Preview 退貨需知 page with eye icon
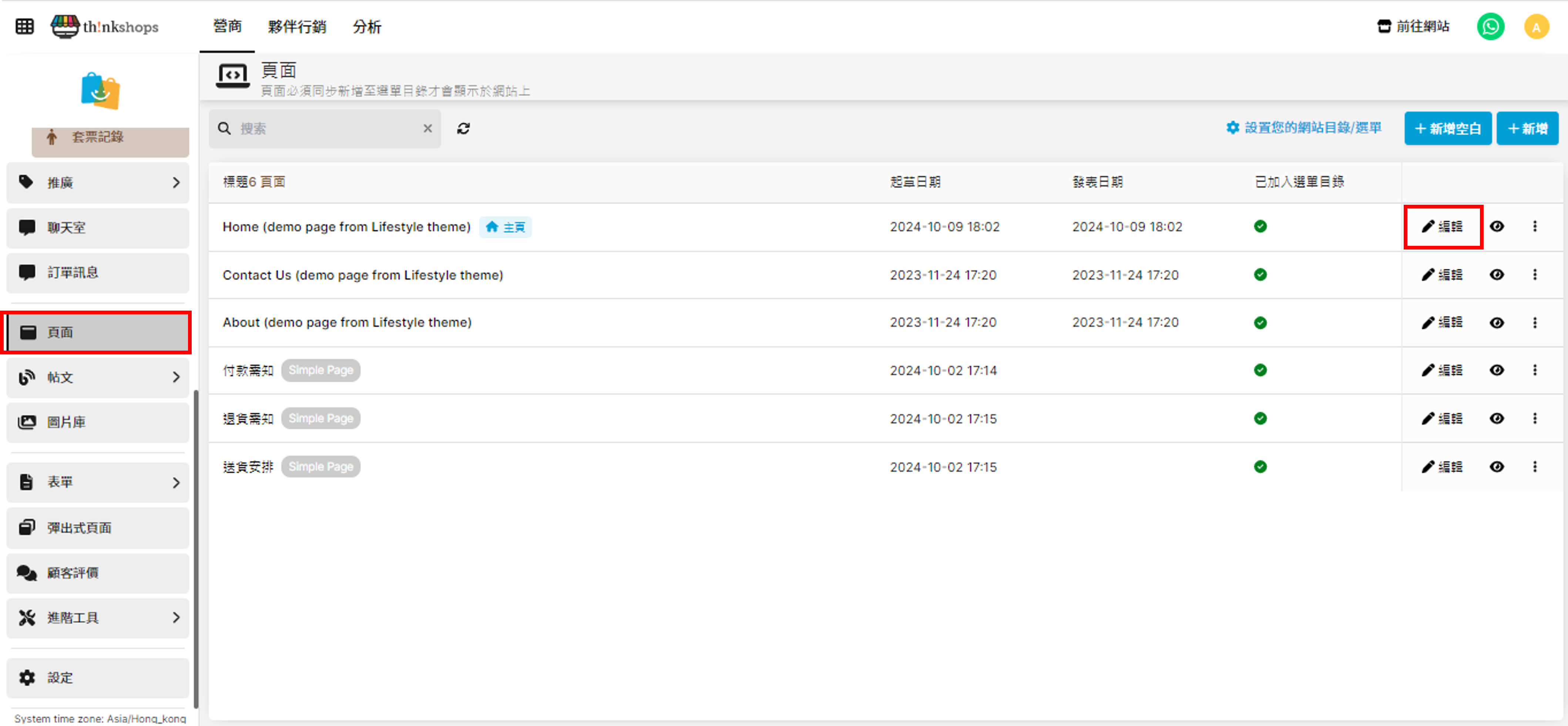1568x726 pixels. [1496, 418]
